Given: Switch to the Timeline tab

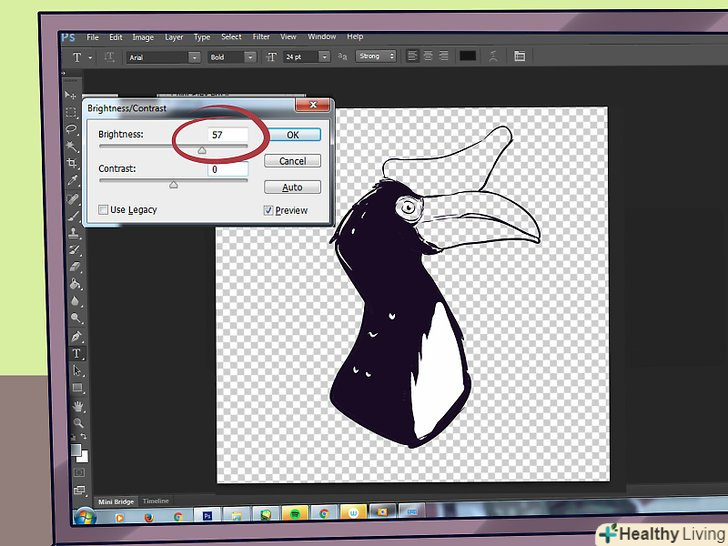Looking at the screenshot, I should click(x=156, y=501).
